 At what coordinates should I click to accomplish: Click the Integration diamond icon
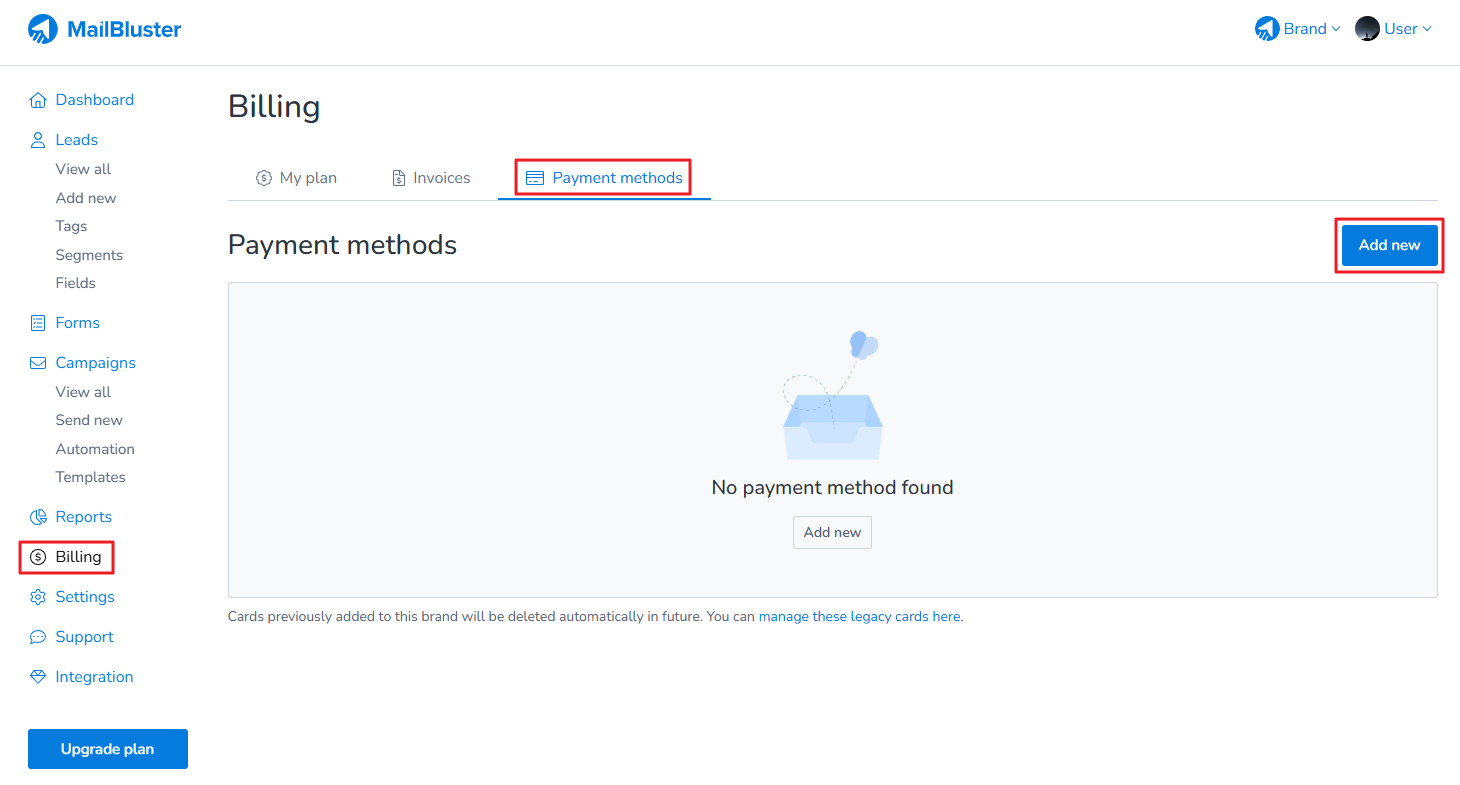pos(38,677)
